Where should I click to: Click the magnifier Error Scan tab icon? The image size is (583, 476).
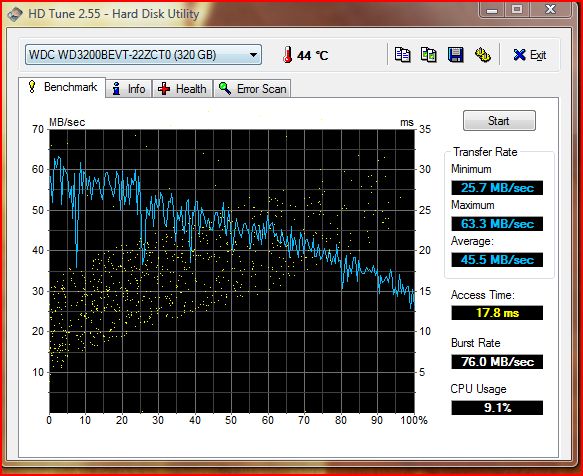[225, 89]
